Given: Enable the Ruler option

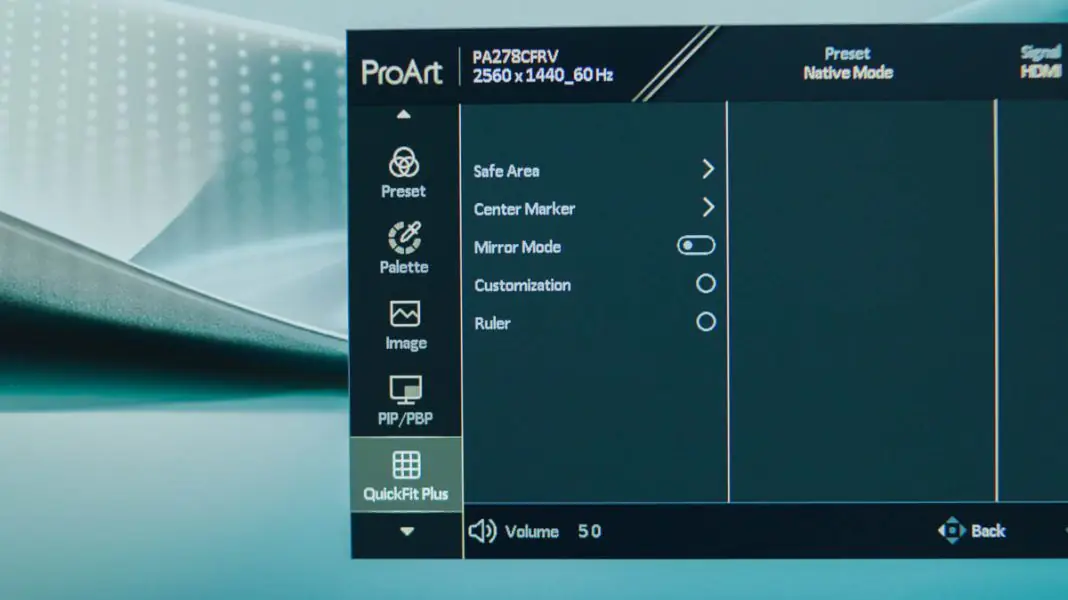Looking at the screenshot, I should (x=705, y=321).
